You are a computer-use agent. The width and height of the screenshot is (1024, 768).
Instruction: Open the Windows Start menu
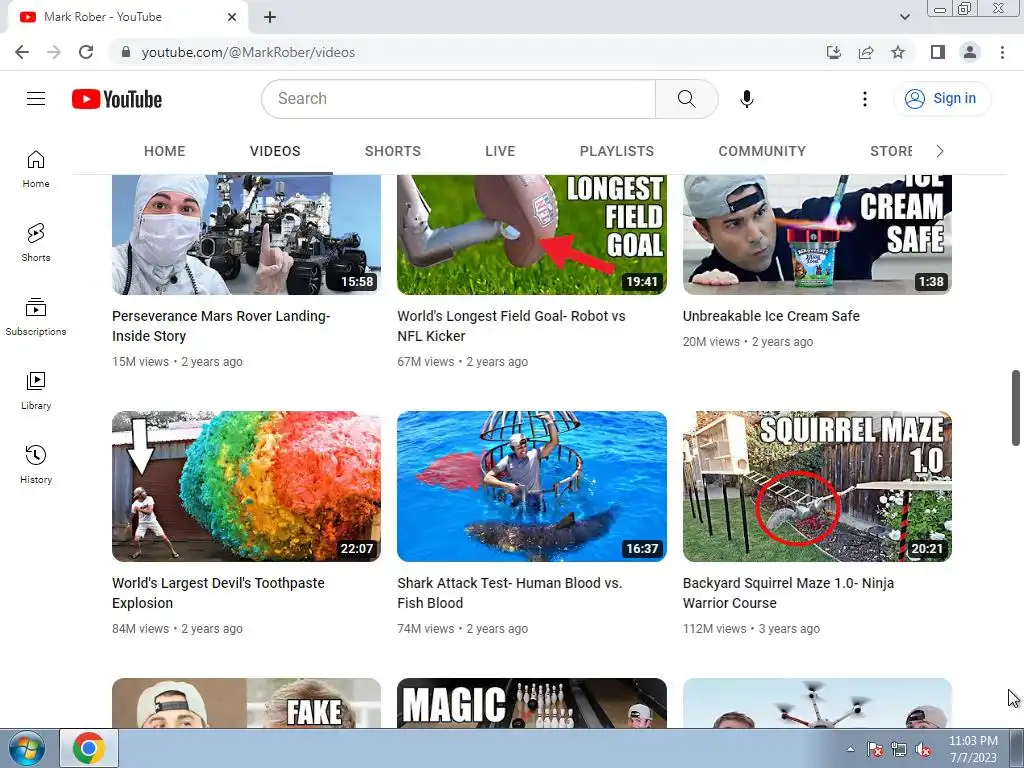point(27,748)
